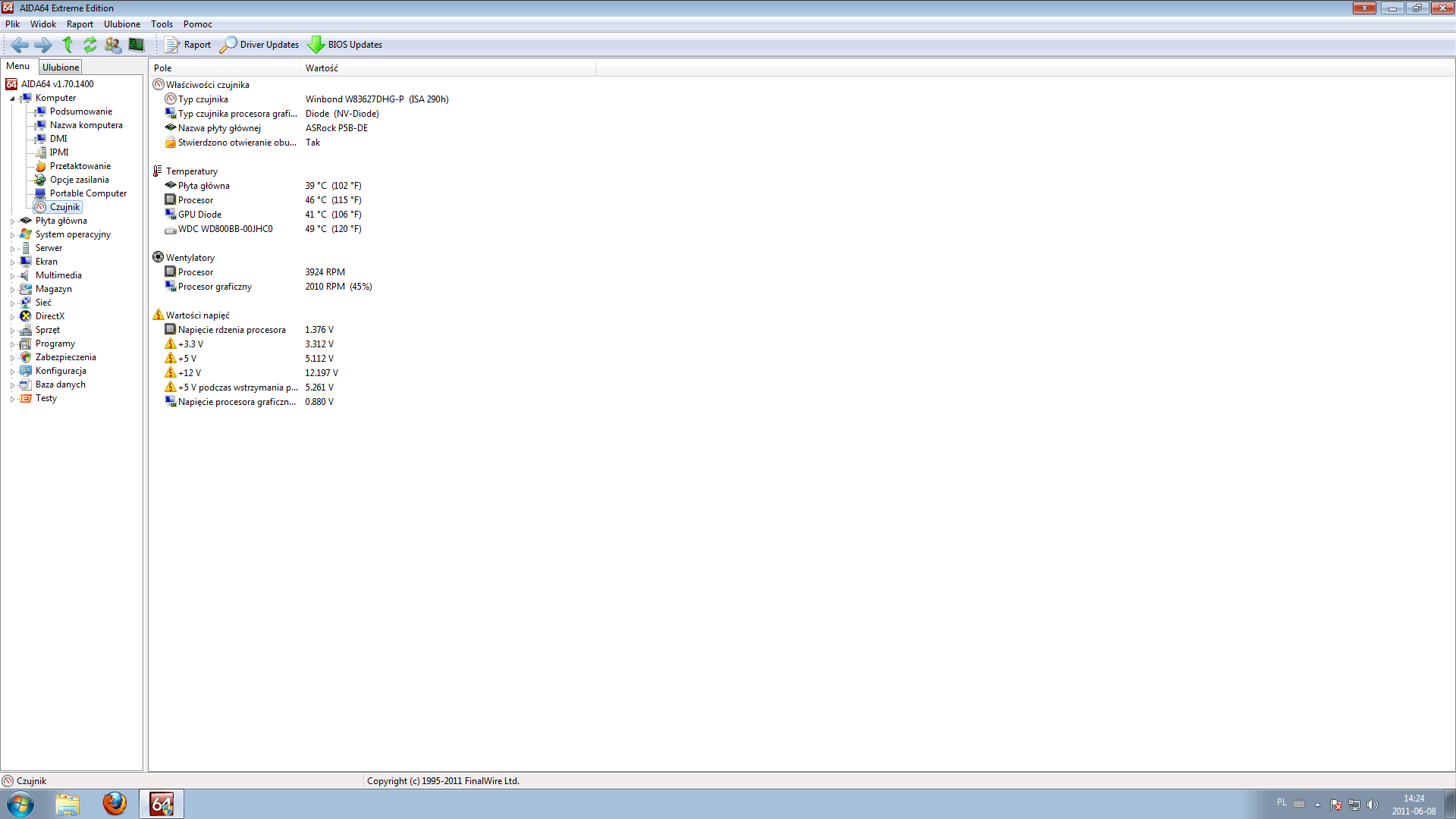Click the Testy tree icon

point(26,398)
